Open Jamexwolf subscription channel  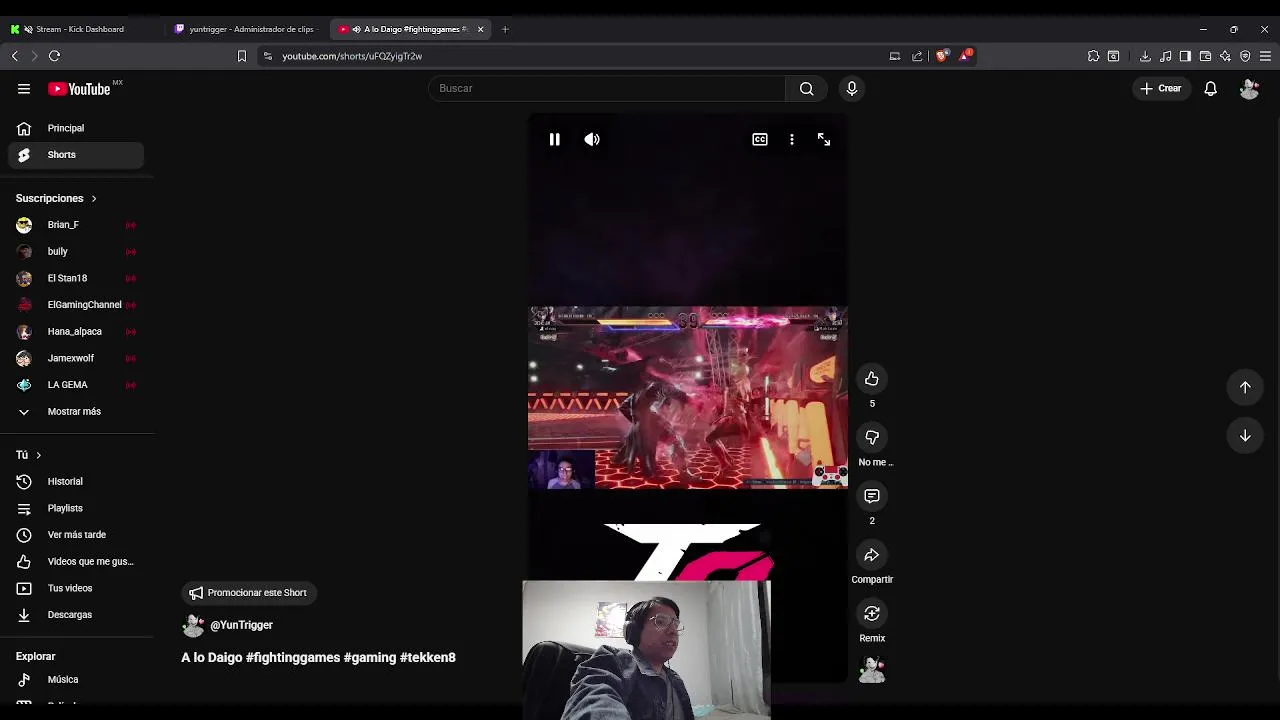click(76, 358)
